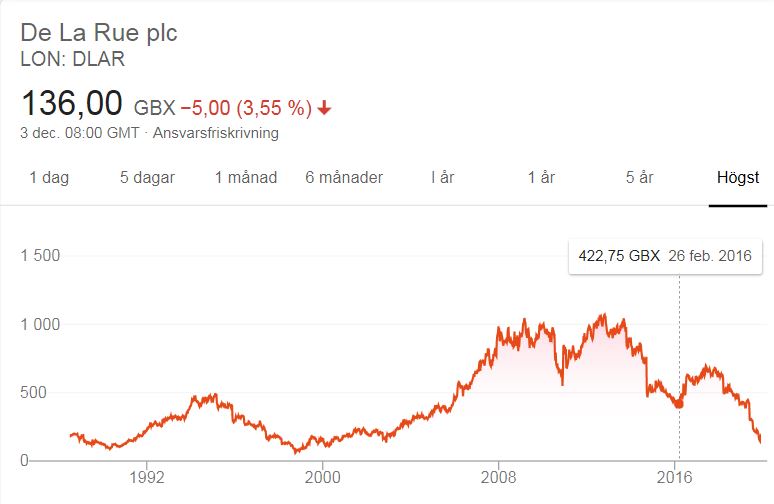Click the 136,00 share price value
This screenshot has width=774, height=504.
[x=72, y=103]
